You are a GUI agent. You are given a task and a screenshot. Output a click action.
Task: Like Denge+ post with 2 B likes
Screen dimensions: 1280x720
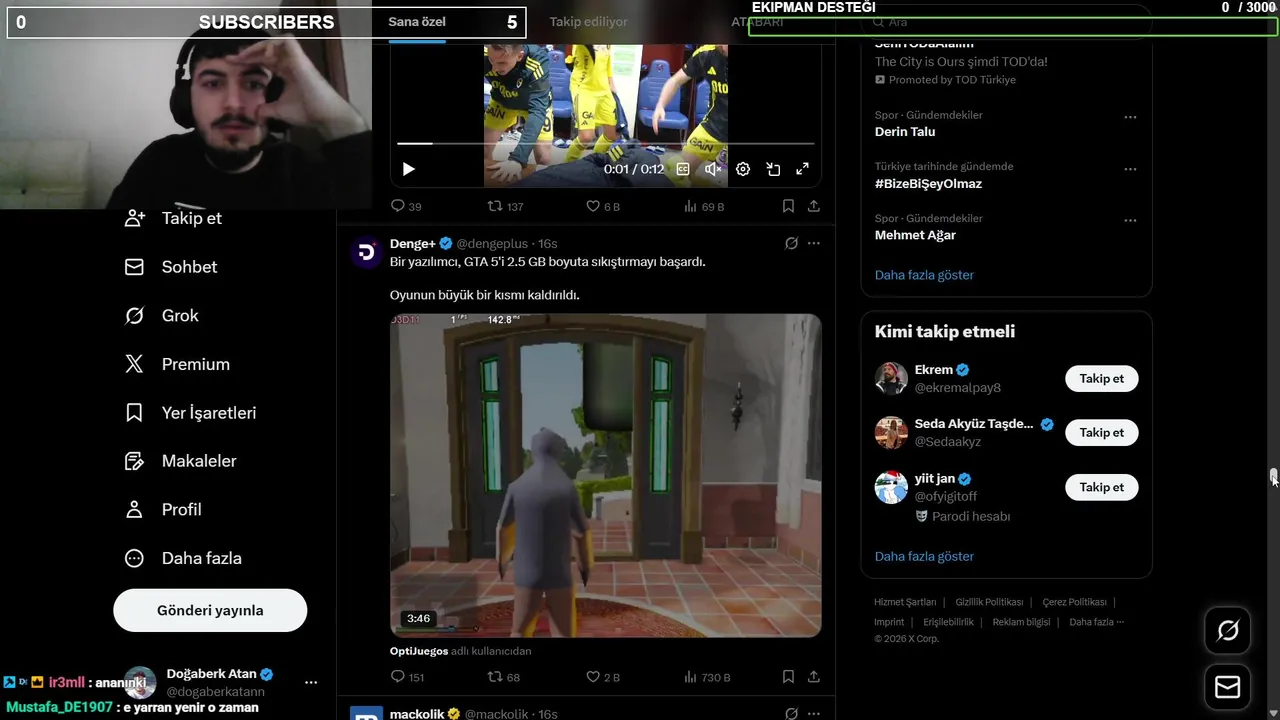603,677
